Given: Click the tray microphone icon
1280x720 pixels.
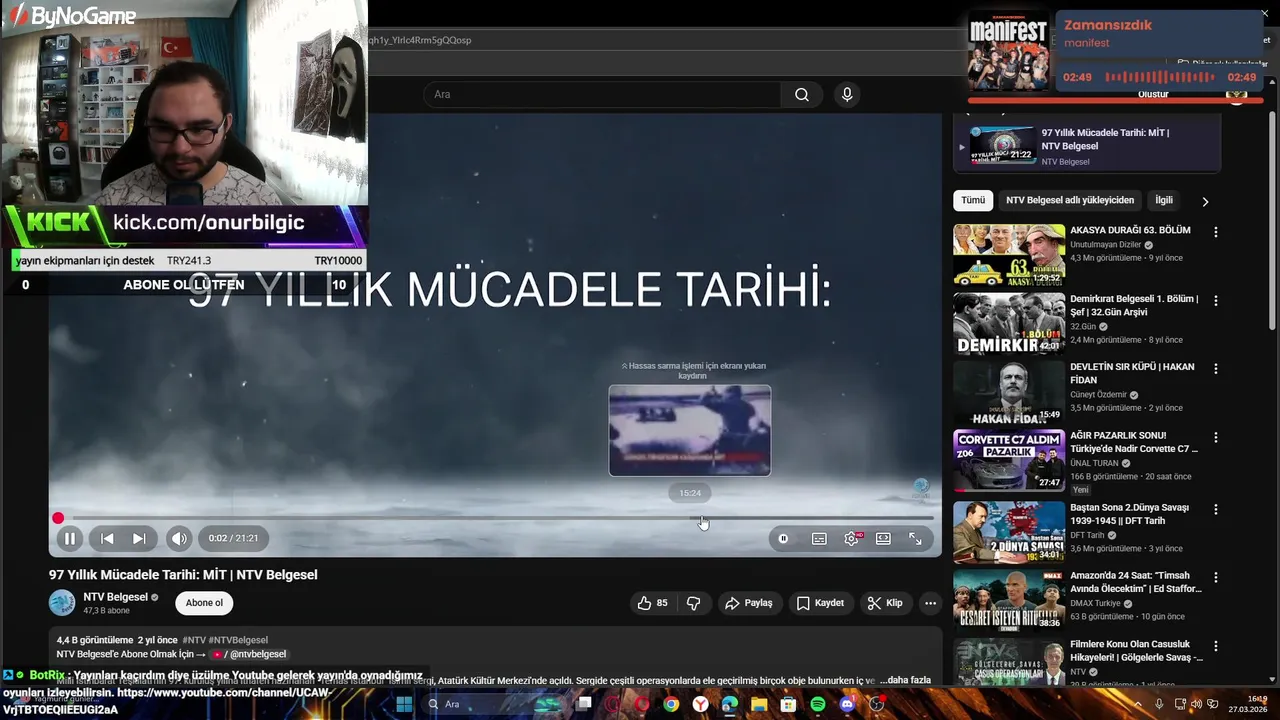Looking at the screenshot, I should (1159, 704).
